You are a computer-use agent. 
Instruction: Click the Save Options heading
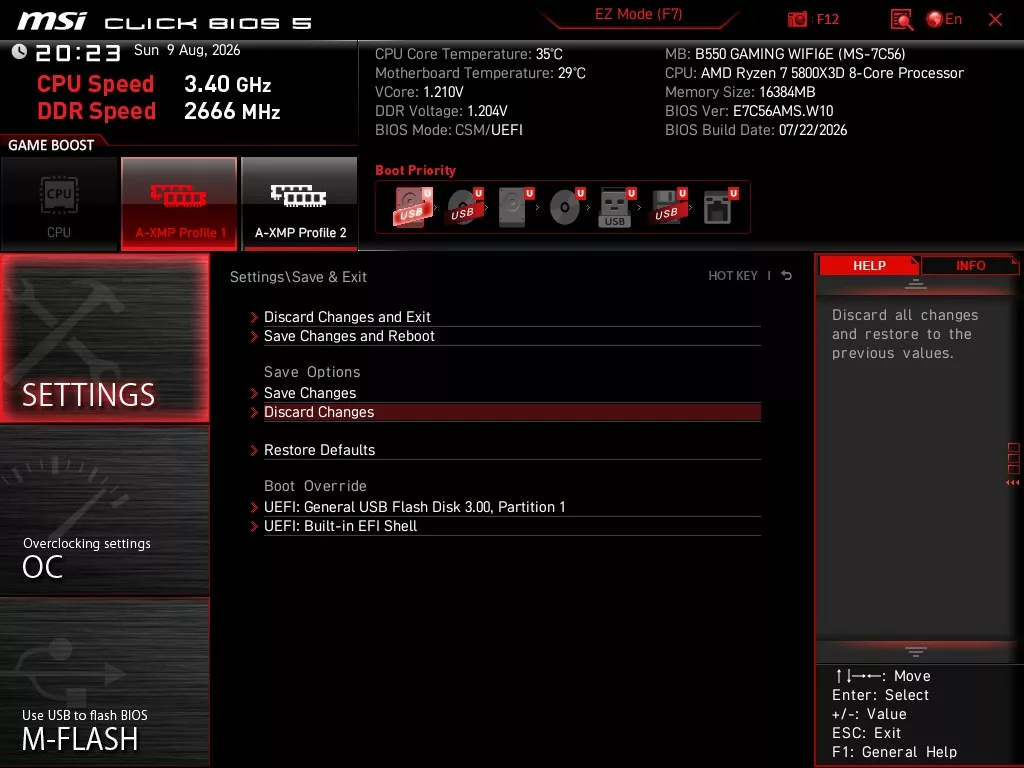point(312,372)
